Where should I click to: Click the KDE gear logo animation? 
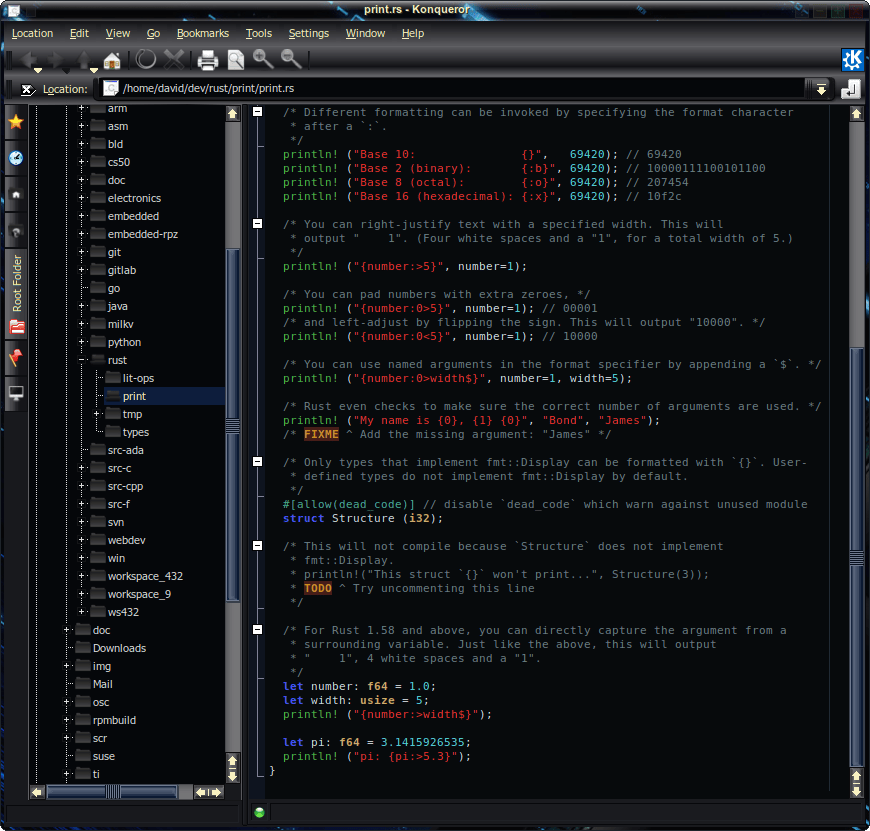[852, 59]
